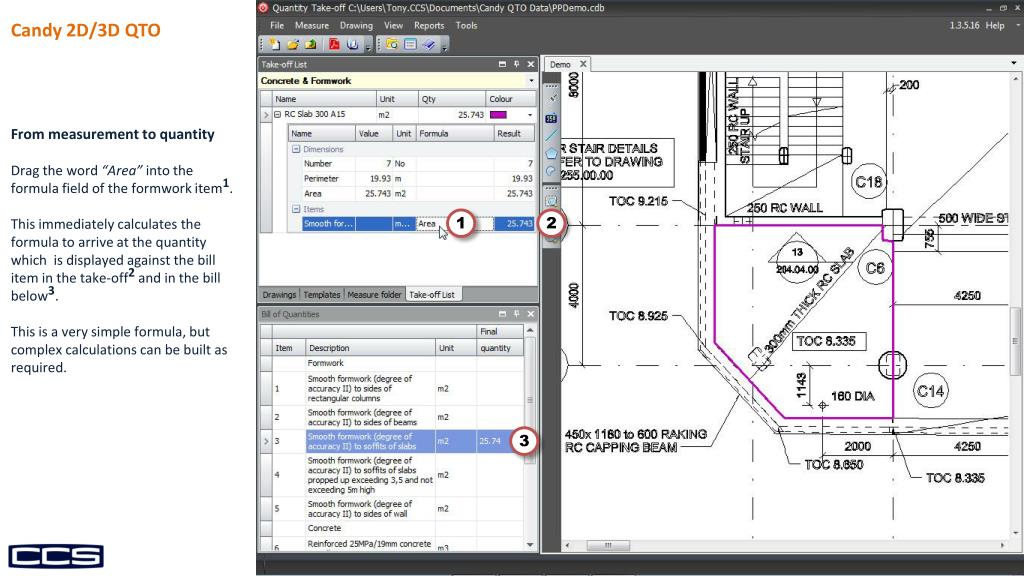
Task: Pin the Bill of Quantities panel
Action: 517,314
